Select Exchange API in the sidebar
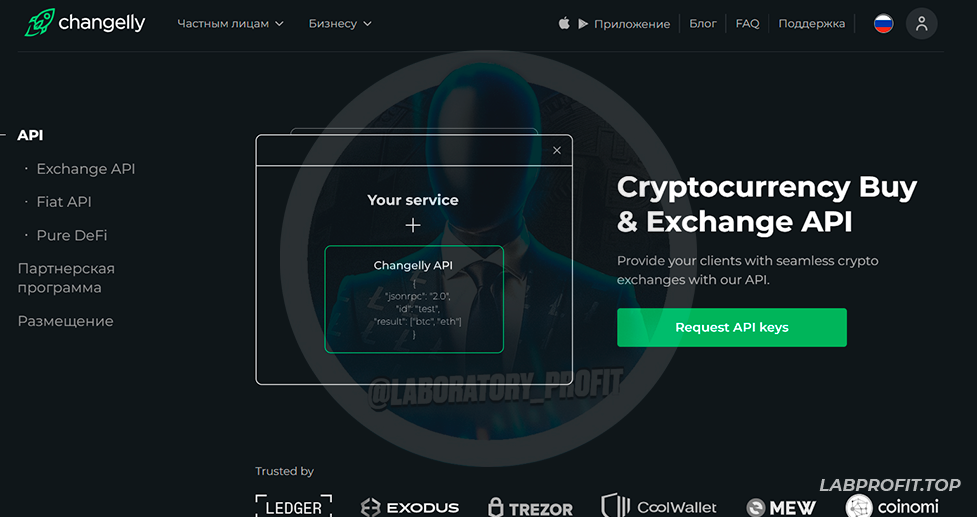 coord(85,169)
